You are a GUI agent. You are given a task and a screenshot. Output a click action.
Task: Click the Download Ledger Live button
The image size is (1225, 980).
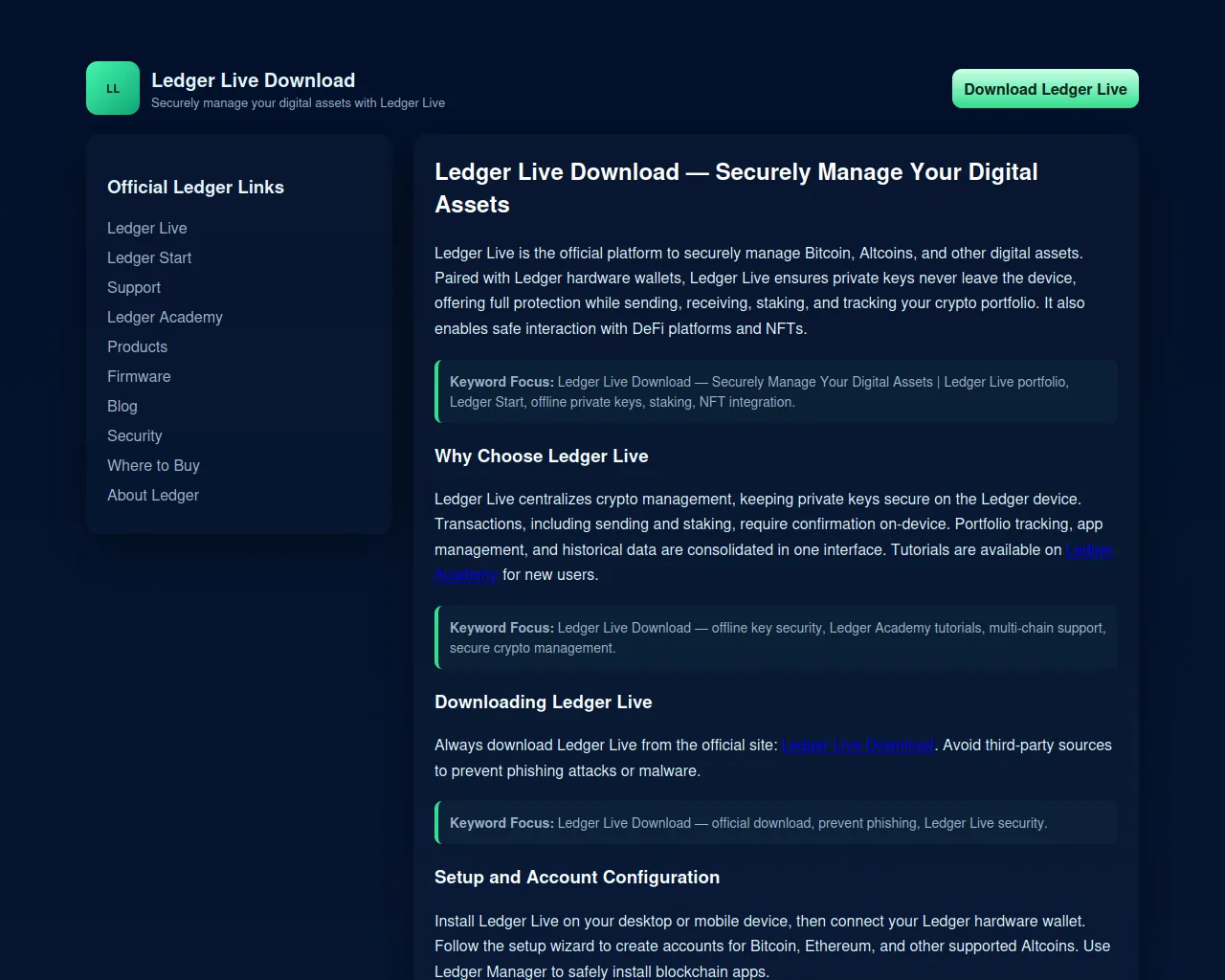click(x=1045, y=89)
